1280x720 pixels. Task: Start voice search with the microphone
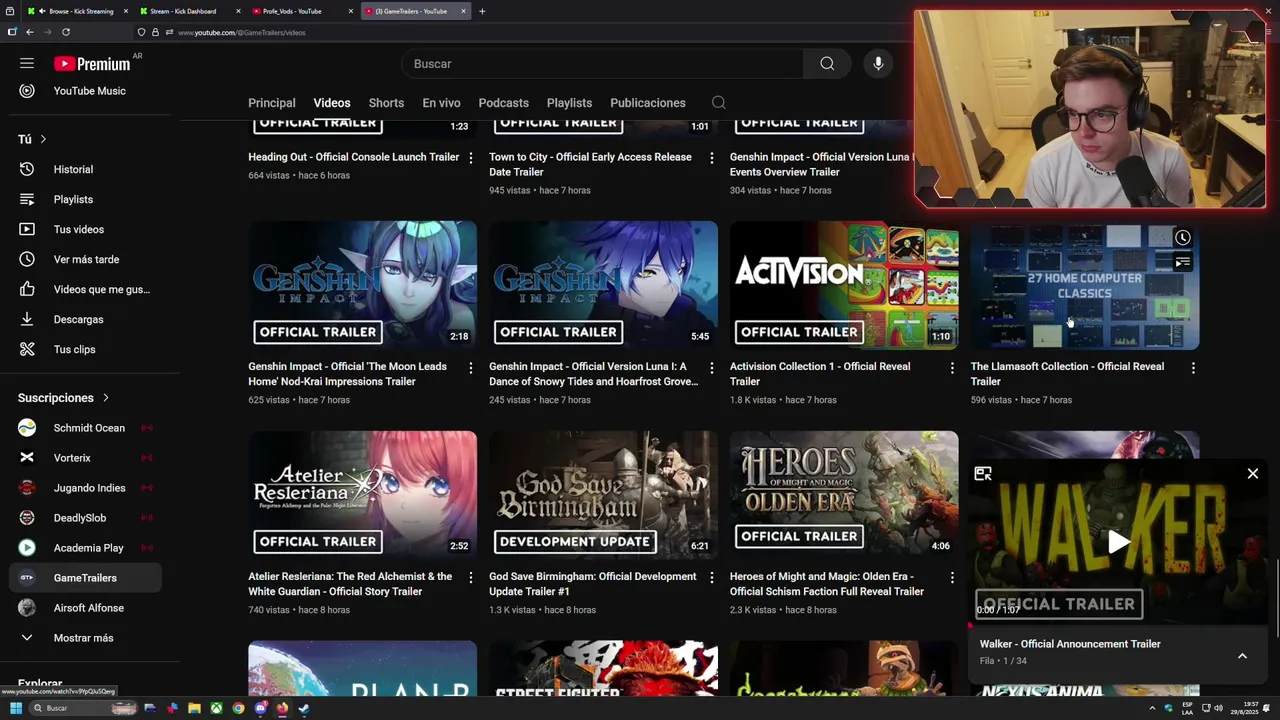pyautogui.click(x=878, y=64)
